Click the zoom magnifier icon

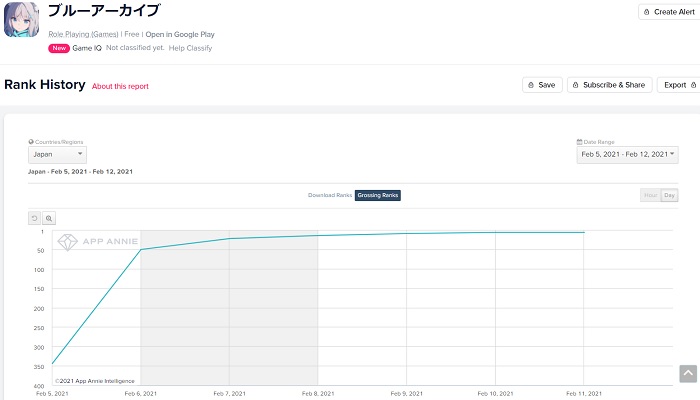click(49, 218)
